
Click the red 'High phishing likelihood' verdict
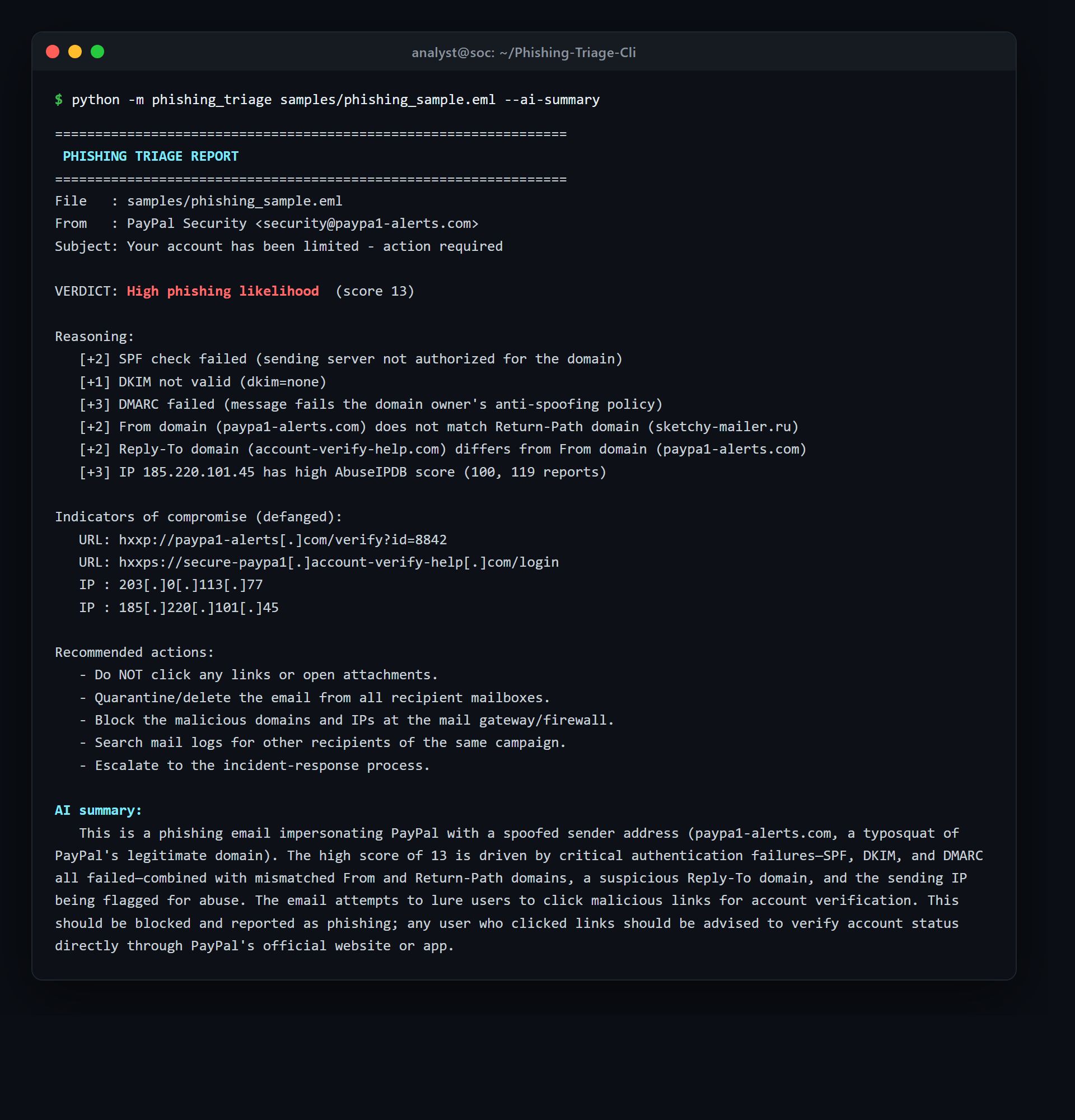223,291
